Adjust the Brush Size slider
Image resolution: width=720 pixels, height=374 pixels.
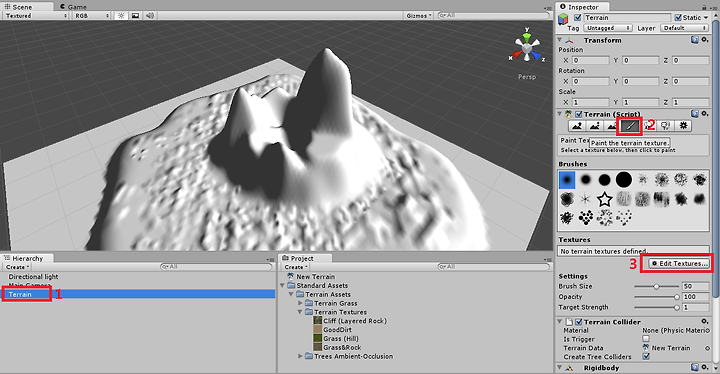tap(656, 286)
